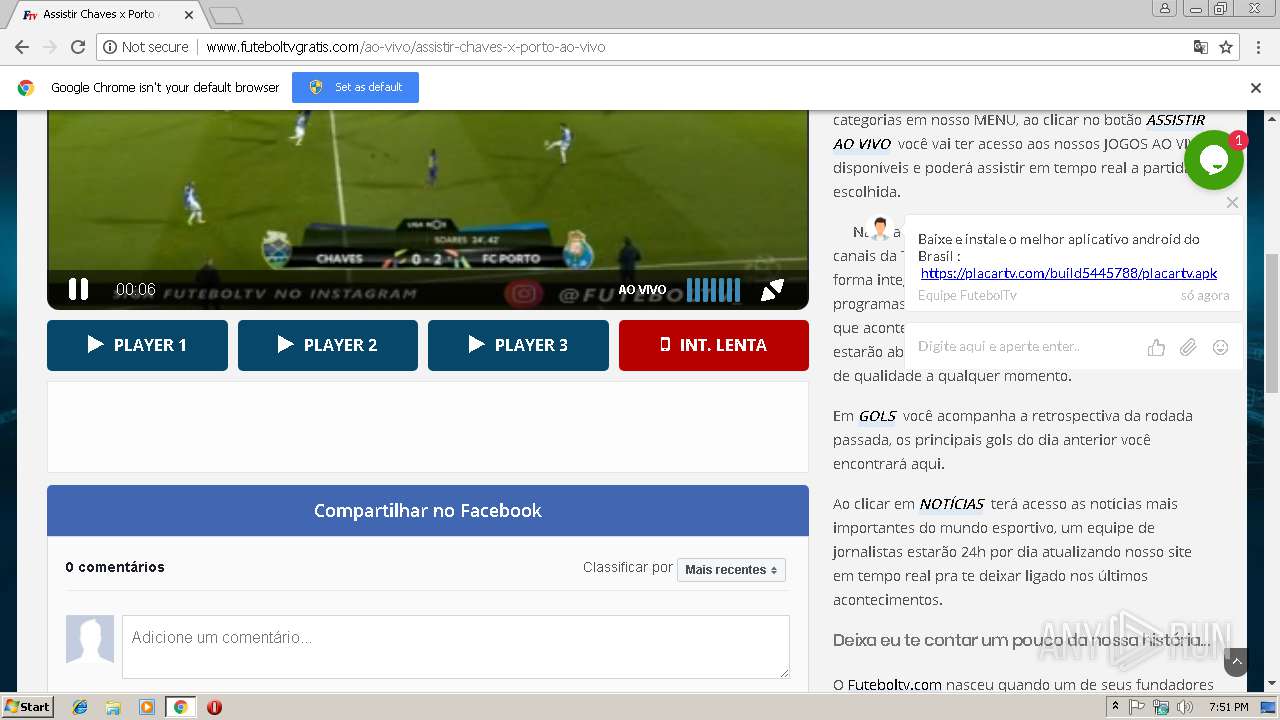The width and height of the screenshot is (1280, 720).
Task: Click the red Opera taskbar icon
Action: click(214, 707)
